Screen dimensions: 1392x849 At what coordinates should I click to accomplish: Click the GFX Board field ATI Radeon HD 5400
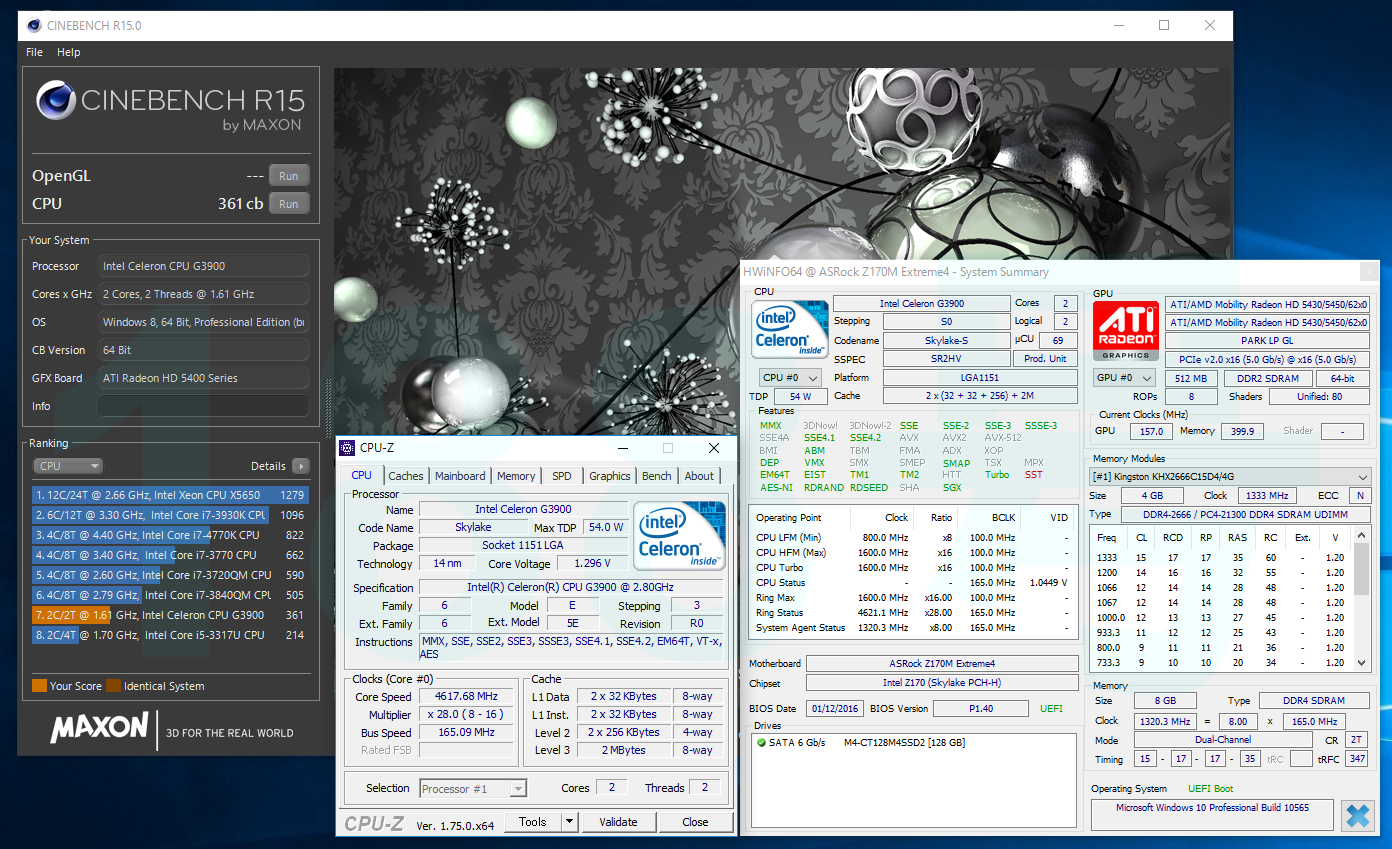pyautogui.click(x=203, y=378)
